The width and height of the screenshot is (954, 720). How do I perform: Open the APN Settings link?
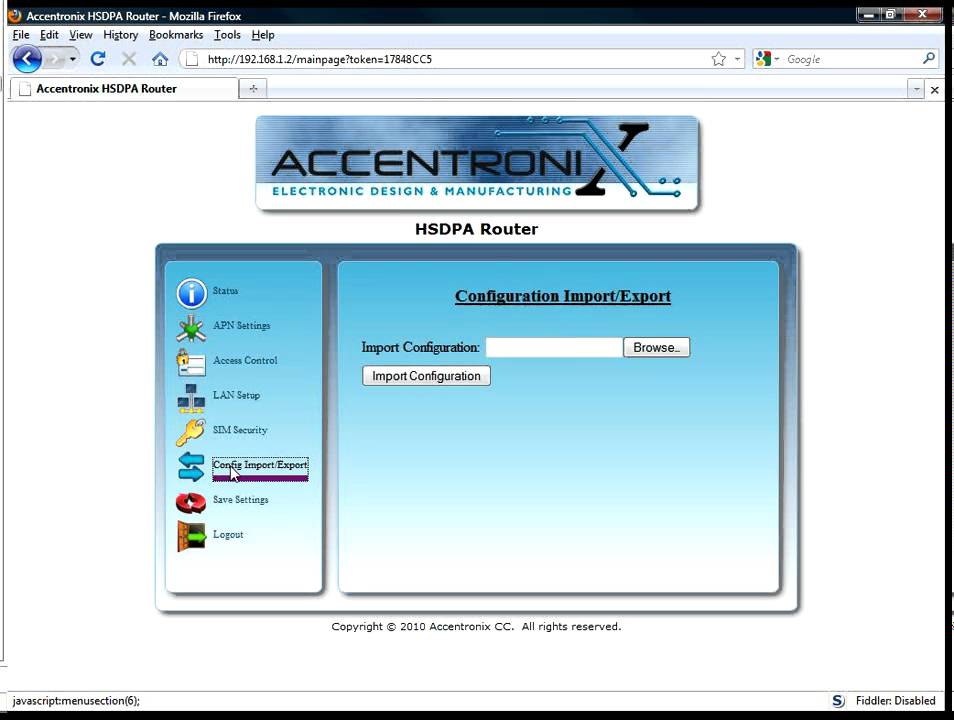click(242, 326)
